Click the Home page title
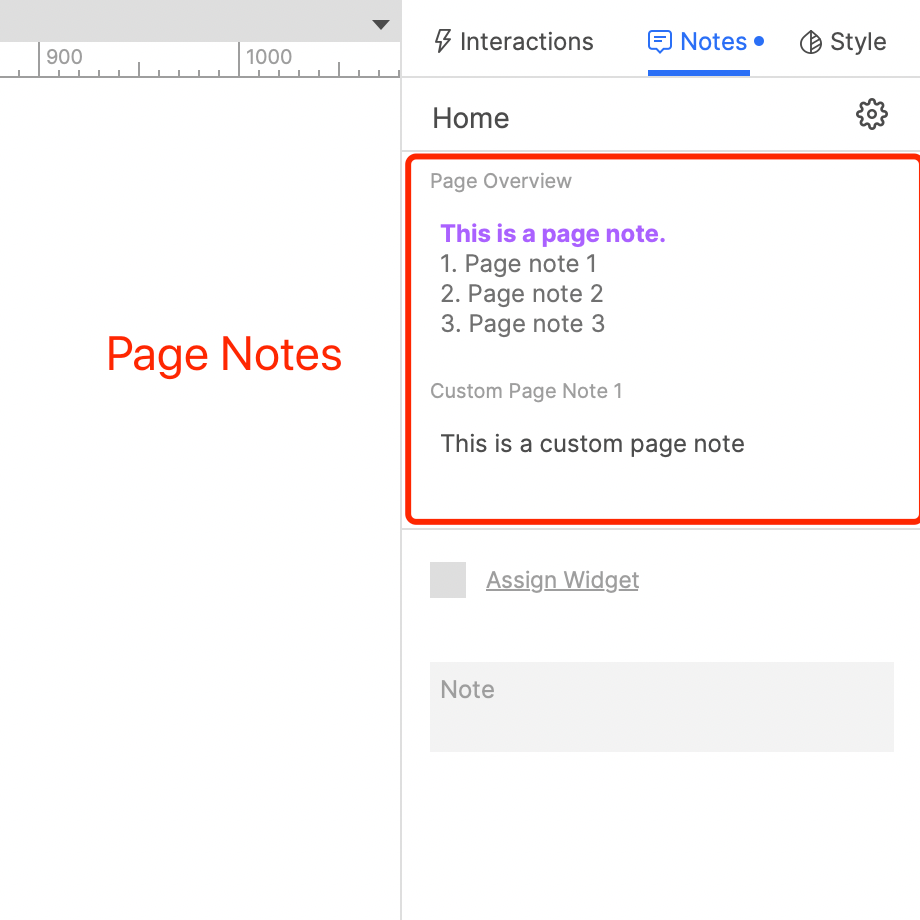This screenshot has width=920, height=920. 470,118
